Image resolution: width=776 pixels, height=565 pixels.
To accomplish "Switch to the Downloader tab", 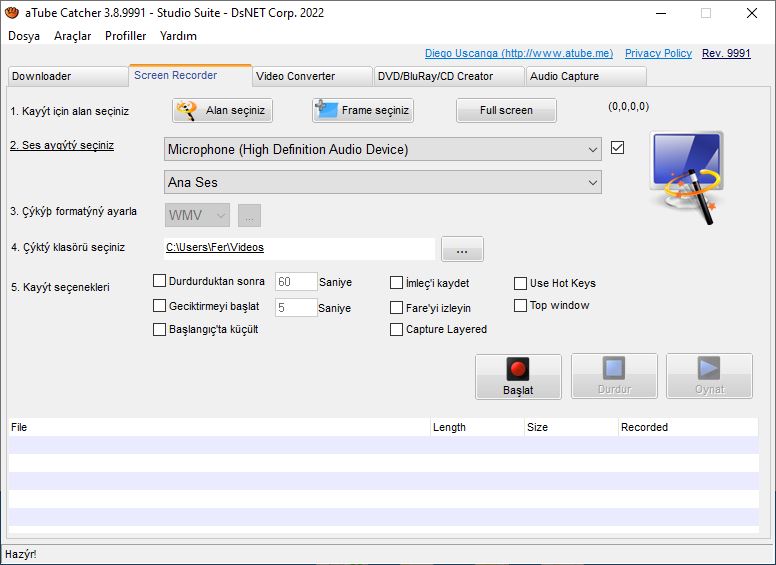I will point(68,76).
